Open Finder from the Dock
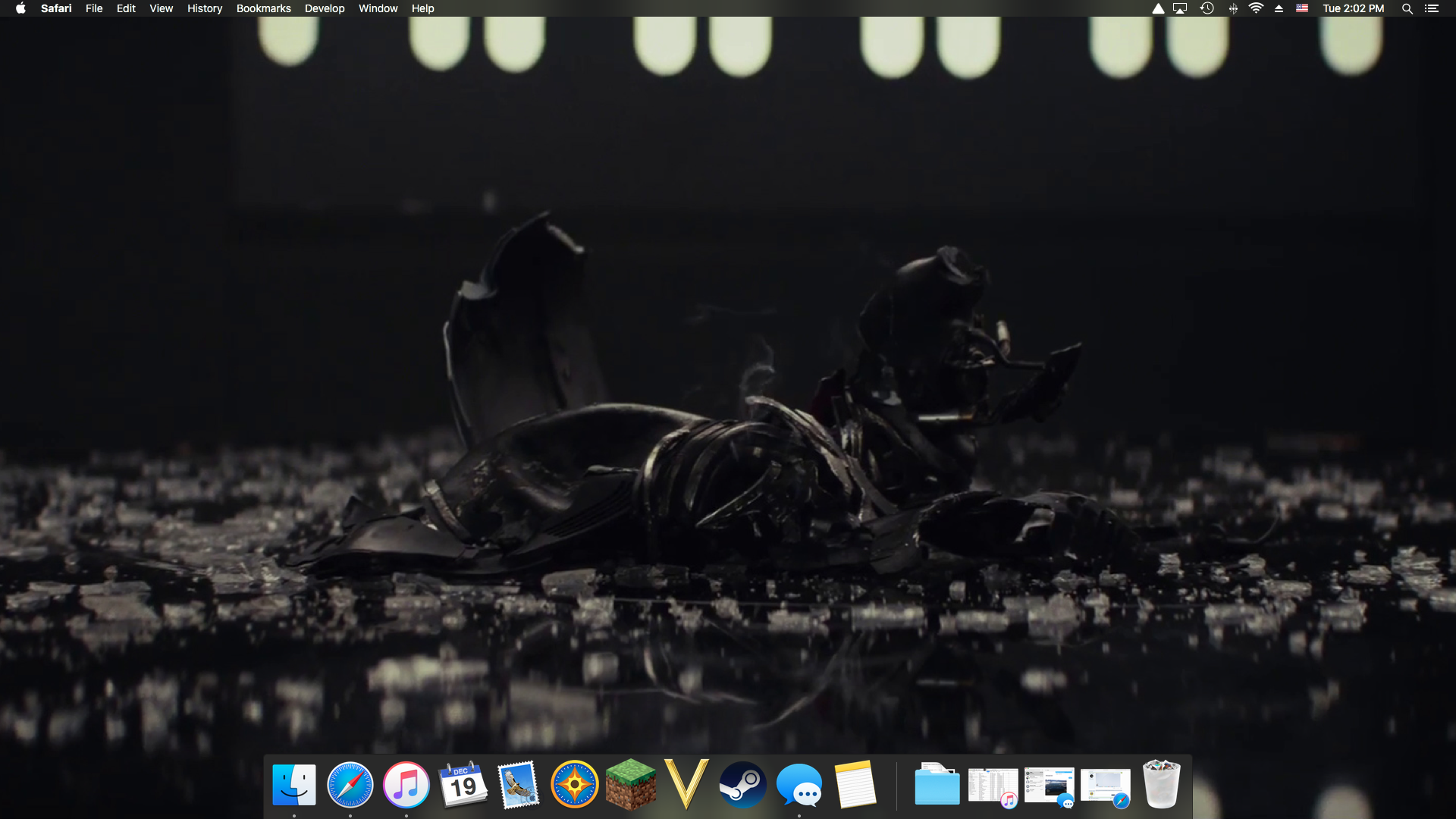The width and height of the screenshot is (1456, 819). click(x=294, y=785)
